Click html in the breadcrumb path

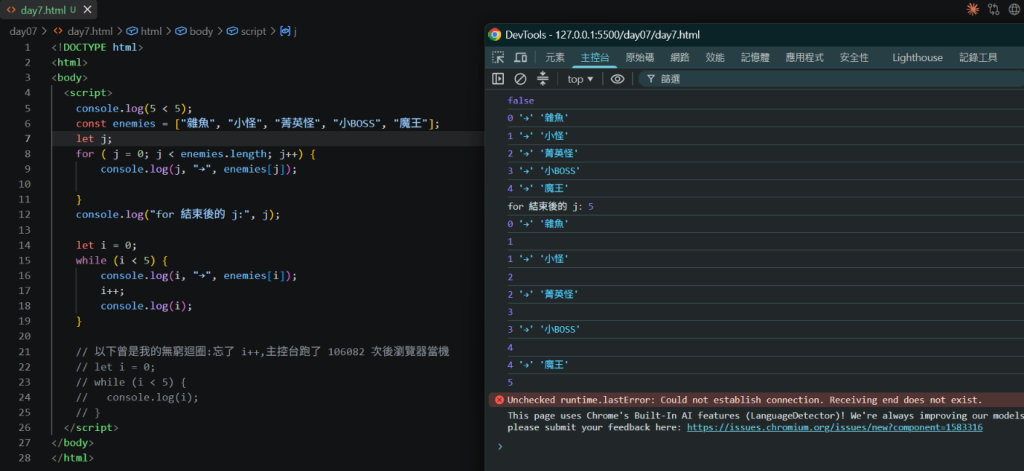pos(151,31)
